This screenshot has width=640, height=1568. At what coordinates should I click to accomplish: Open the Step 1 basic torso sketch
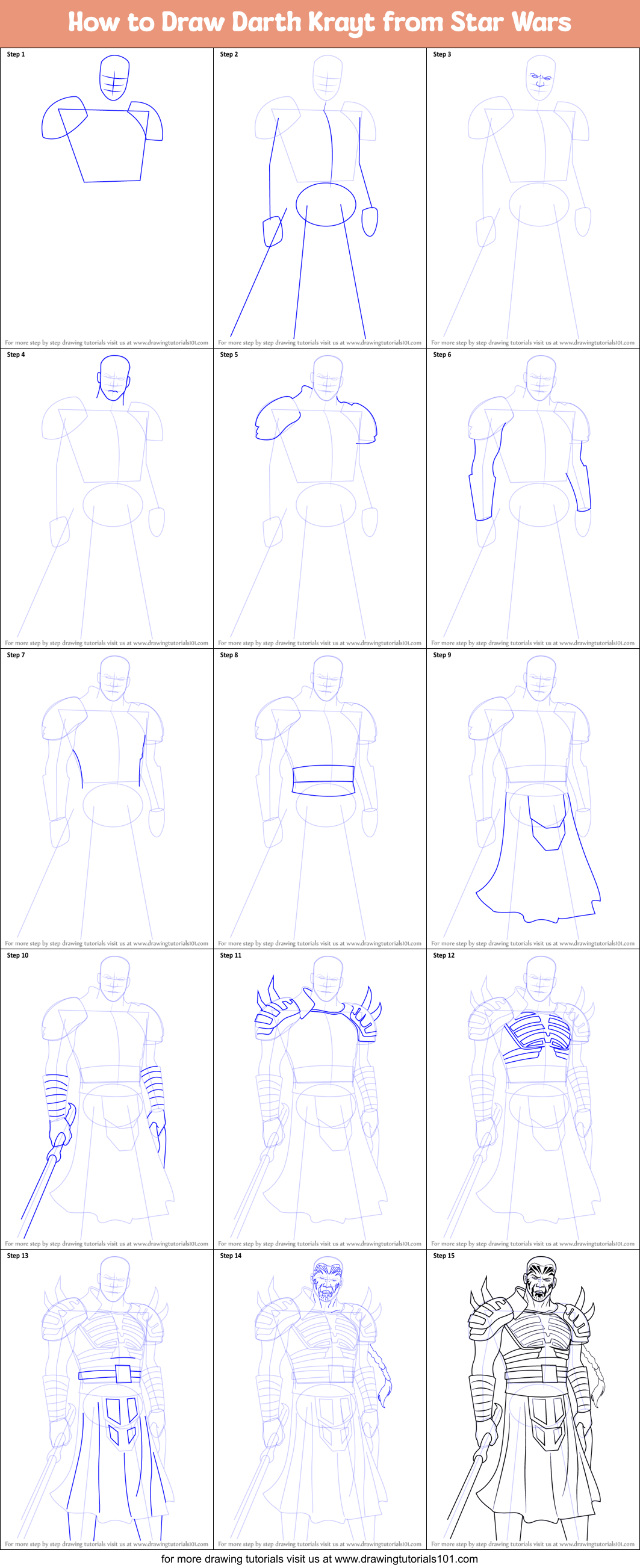point(107,195)
